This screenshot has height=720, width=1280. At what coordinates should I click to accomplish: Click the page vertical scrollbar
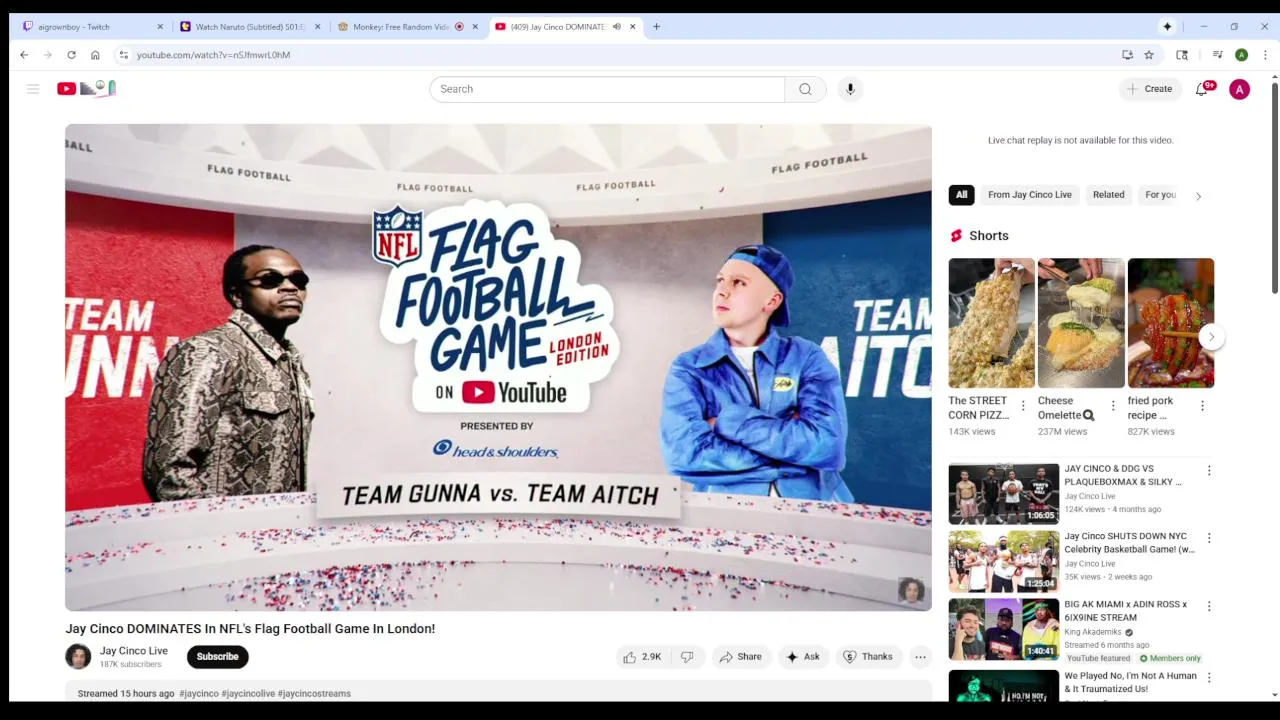click(1274, 190)
